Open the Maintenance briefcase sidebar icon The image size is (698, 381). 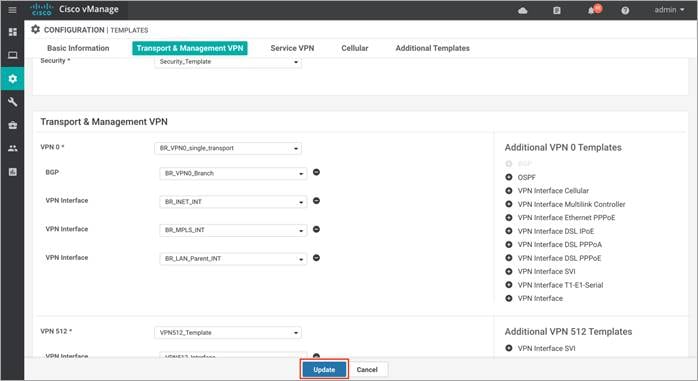click(12, 125)
